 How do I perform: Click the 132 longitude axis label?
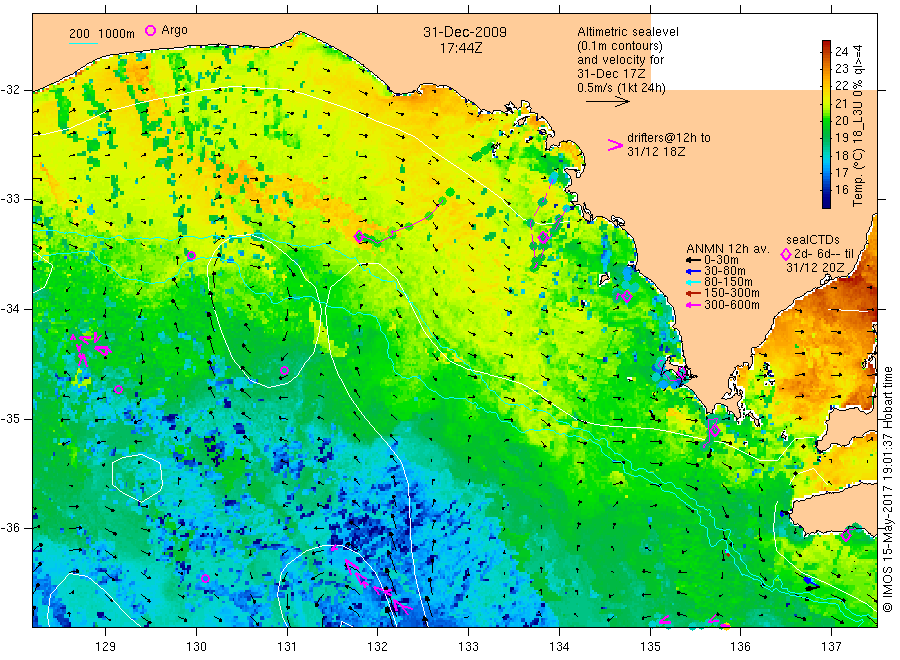point(378,647)
